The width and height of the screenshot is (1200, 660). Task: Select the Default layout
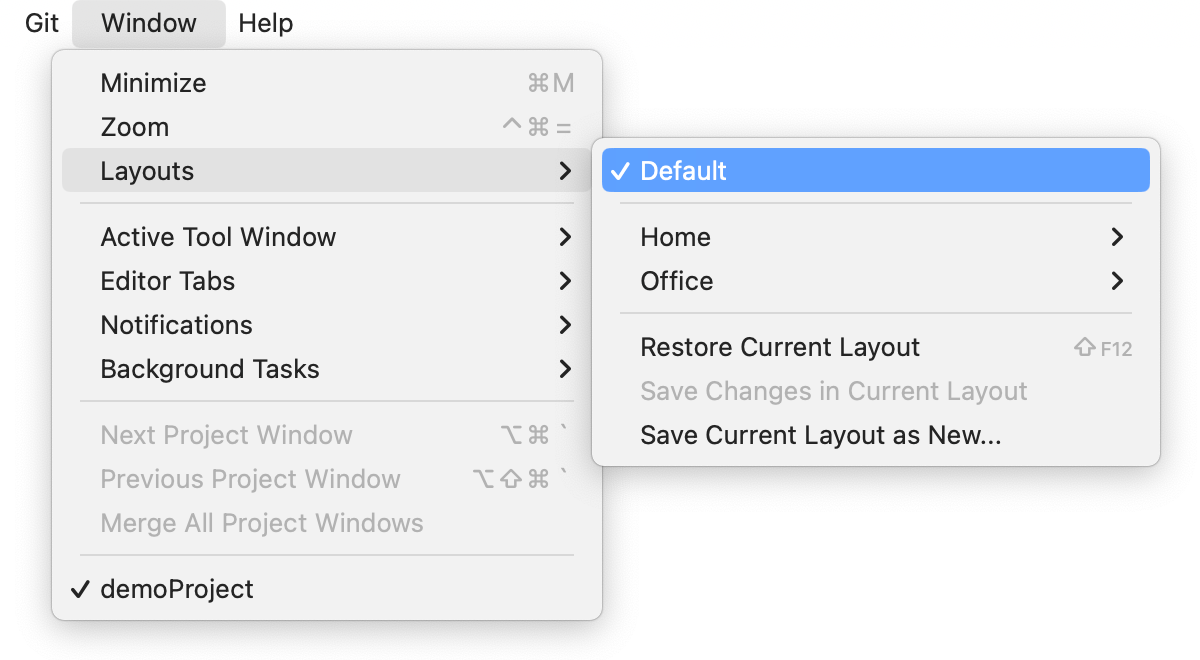coord(684,170)
